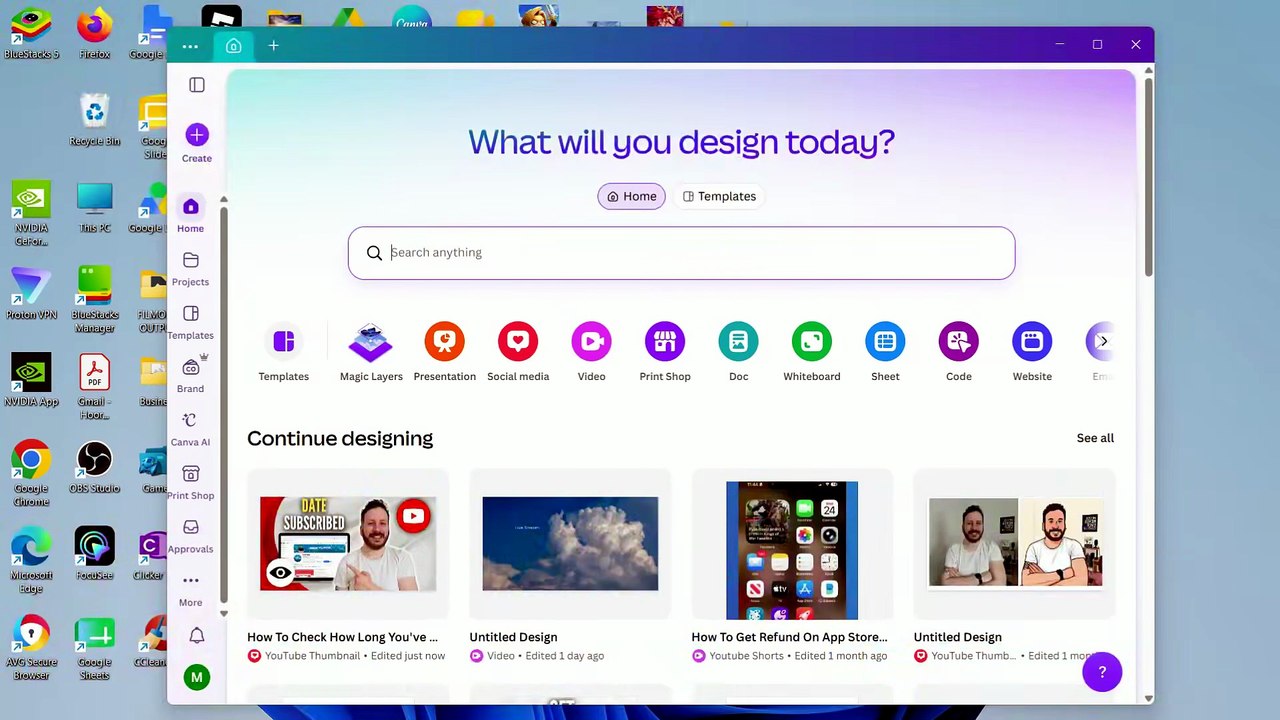Click the purple Create plus button
This screenshot has width=1280, height=720.
[x=197, y=135]
